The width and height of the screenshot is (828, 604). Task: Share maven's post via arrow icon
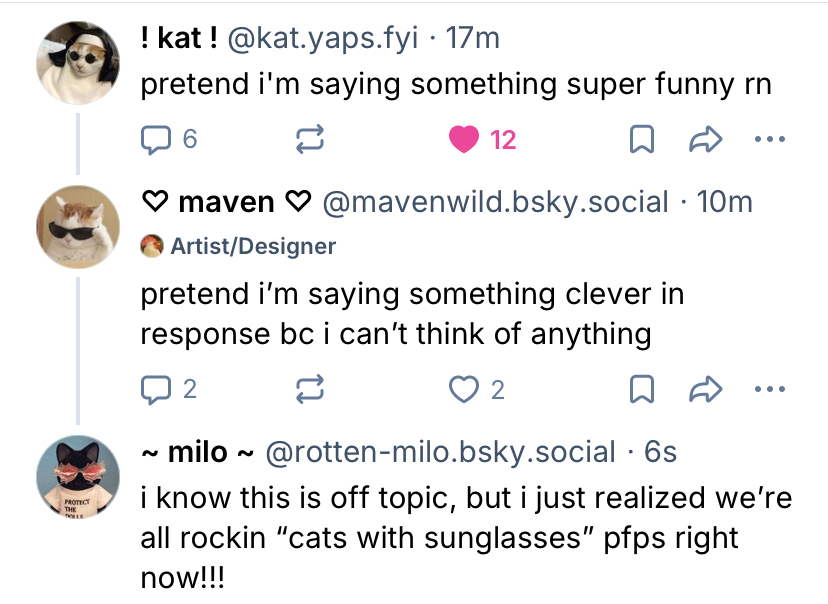pyautogui.click(x=707, y=389)
